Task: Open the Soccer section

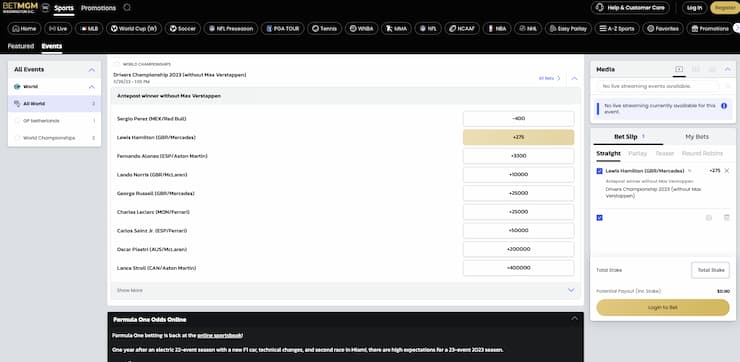Action: tap(183, 29)
